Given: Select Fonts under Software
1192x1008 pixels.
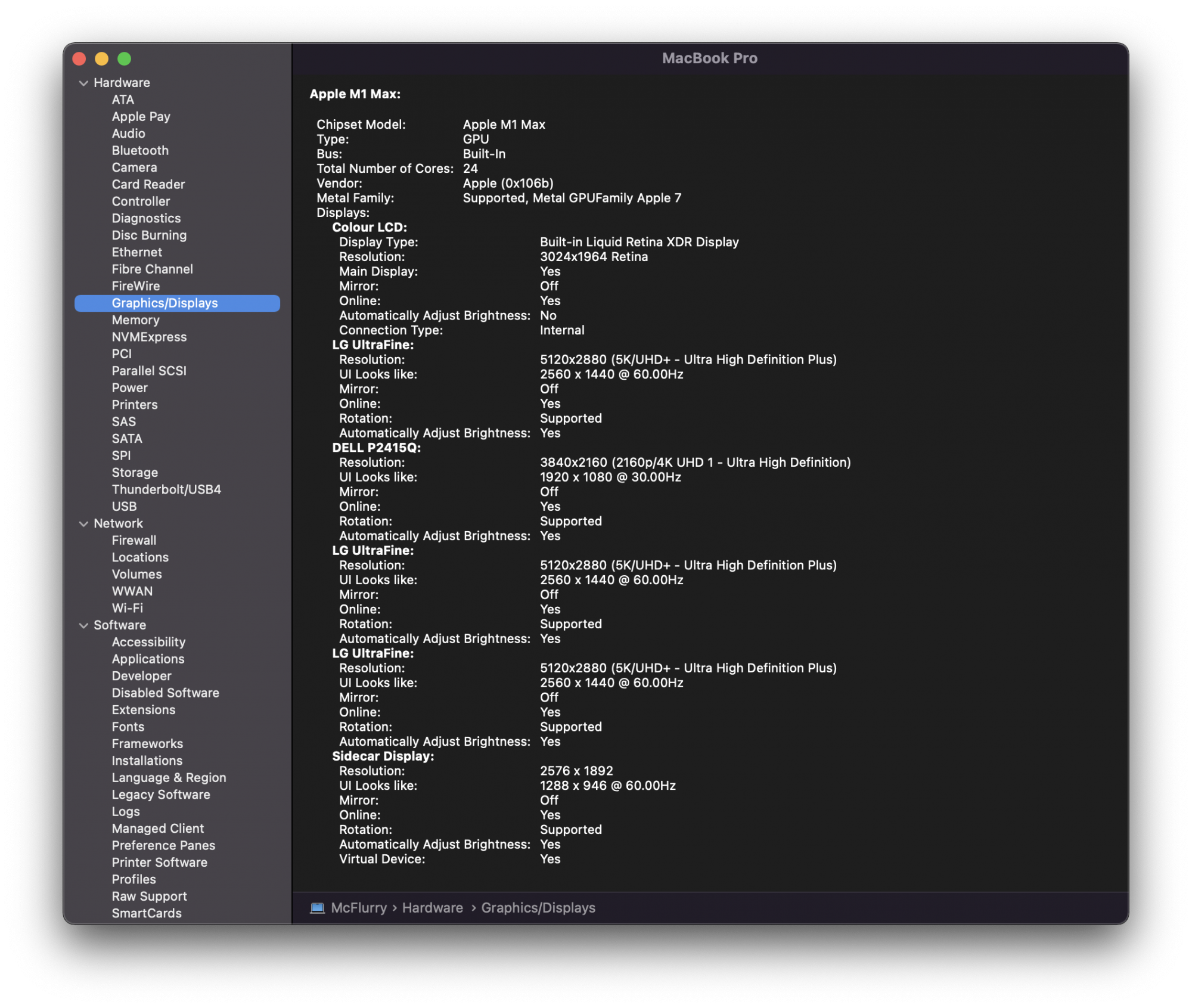Looking at the screenshot, I should pyautogui.click(x=128, y=727).
